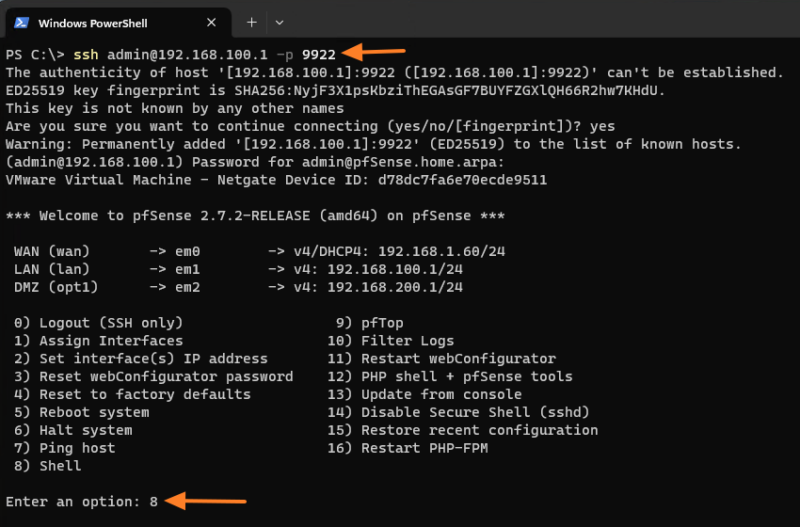Click "11) Restart webConfigurator" entry
800x527 pixels.
pos(441,359)
